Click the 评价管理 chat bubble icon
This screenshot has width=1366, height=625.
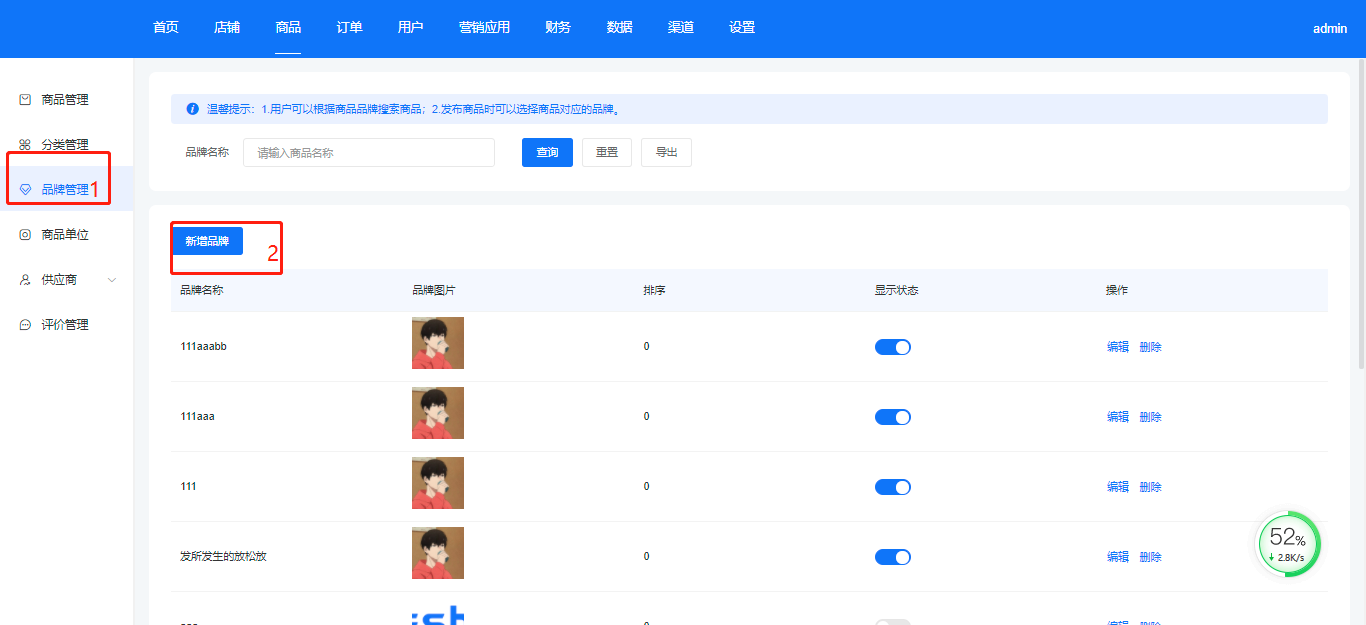click(x=25, y=325)
